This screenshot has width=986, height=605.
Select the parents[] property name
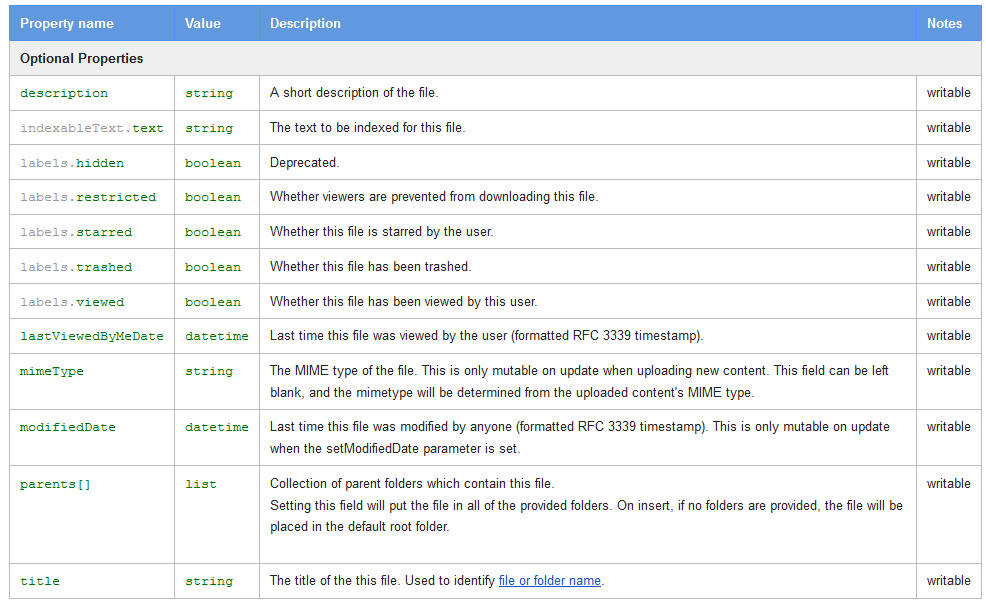[x=55, y=484]
